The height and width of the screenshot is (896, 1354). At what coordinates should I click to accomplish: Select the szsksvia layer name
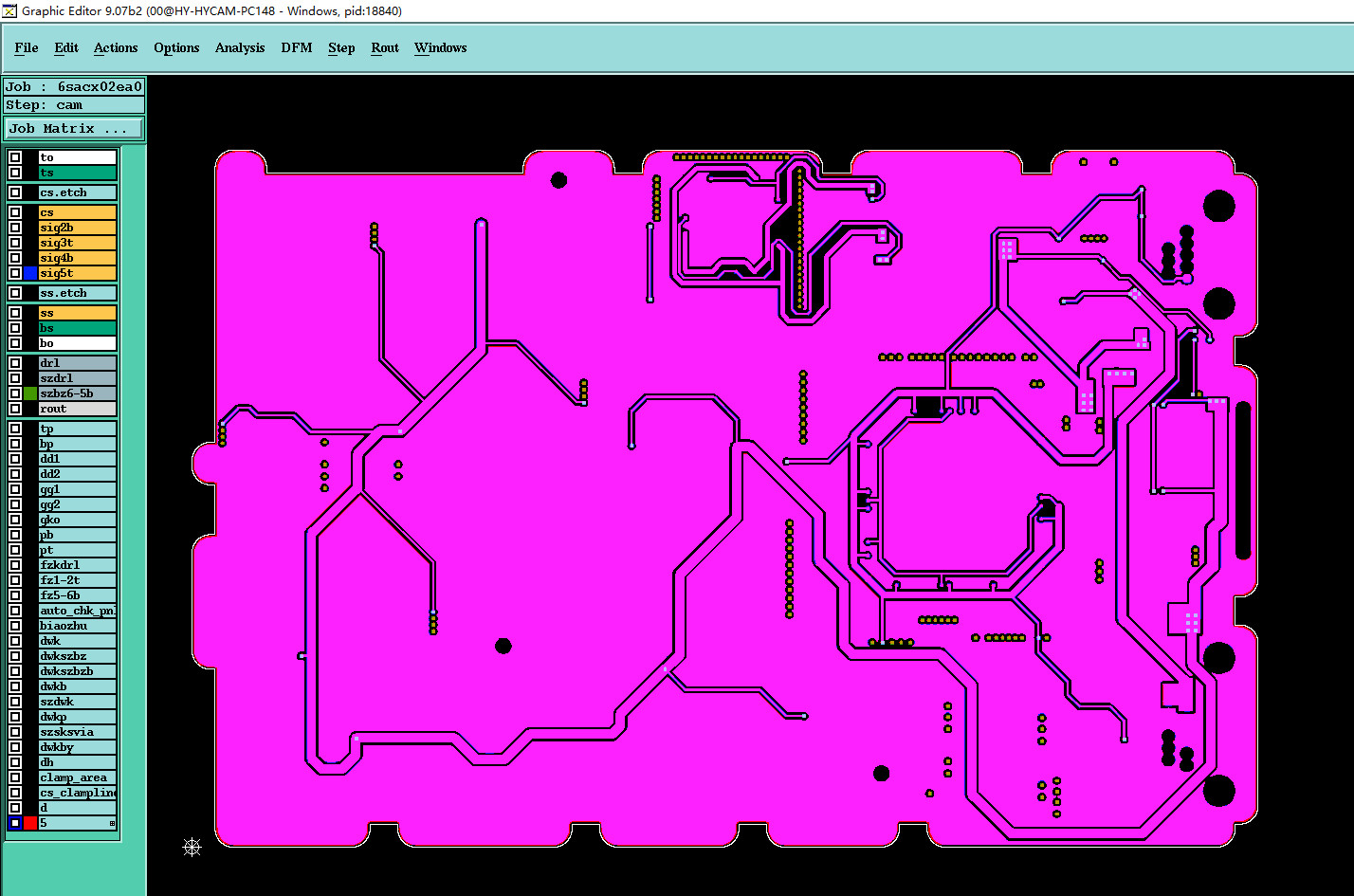(78, 732)
